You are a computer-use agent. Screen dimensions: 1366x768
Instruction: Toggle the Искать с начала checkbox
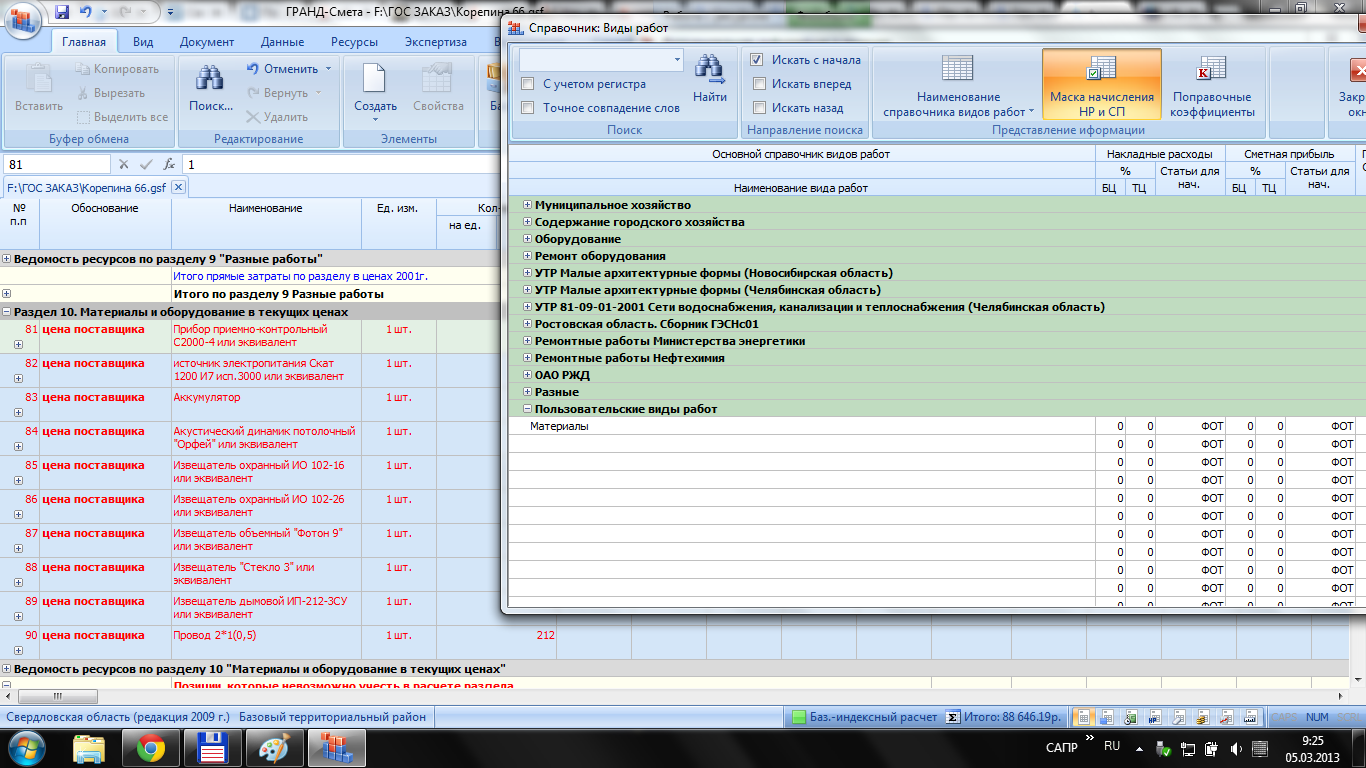coord(758,60)
